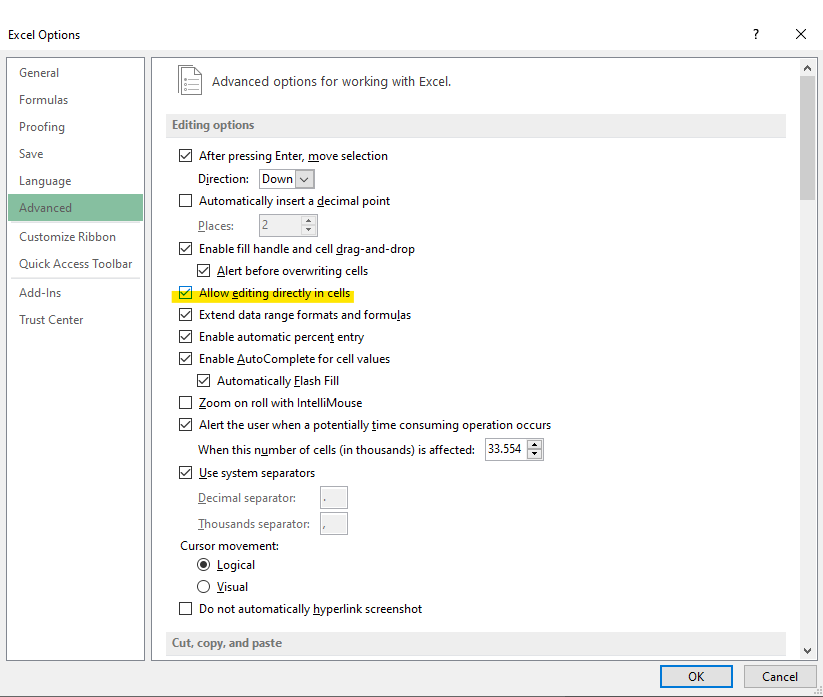Toggle After pressing Enter, move selection
823x697 pixels.
185,156
